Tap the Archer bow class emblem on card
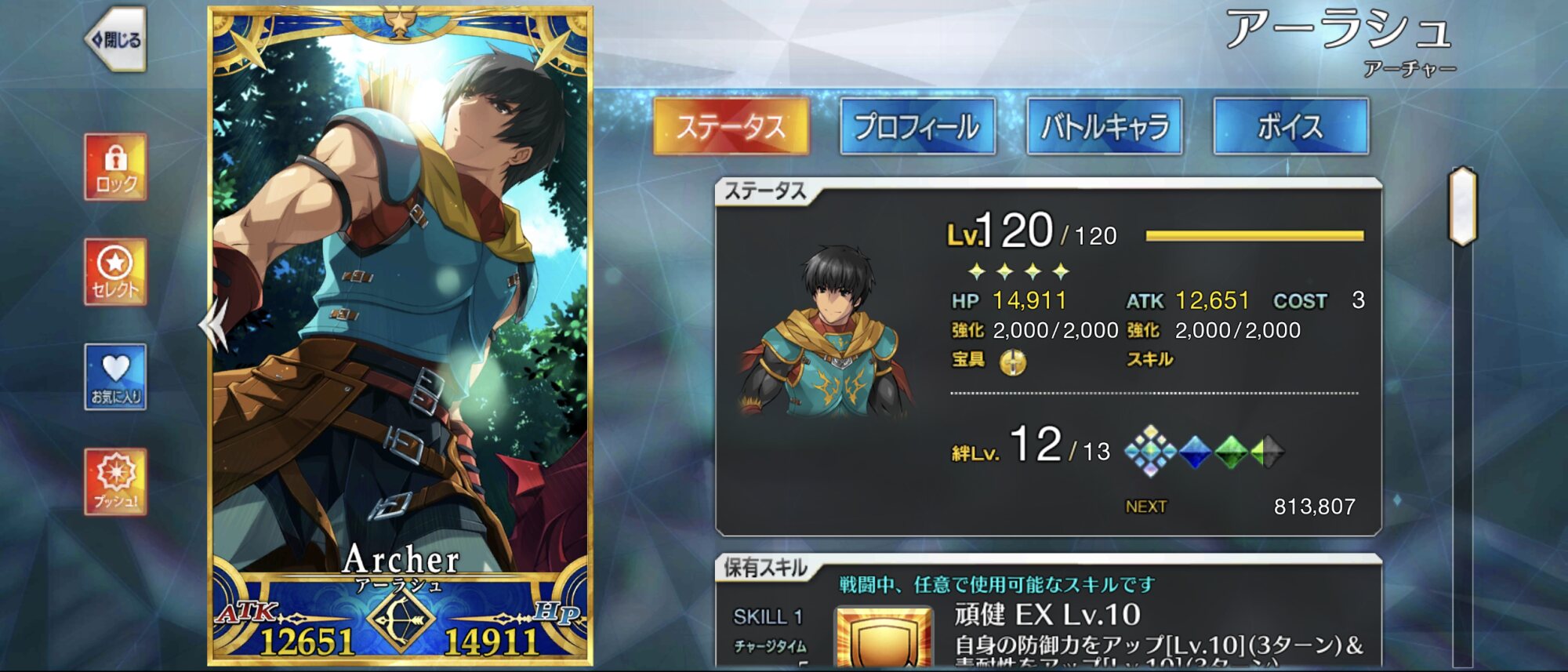The width and height of the screenshot is (1568, 672). [x=400, y=619]
